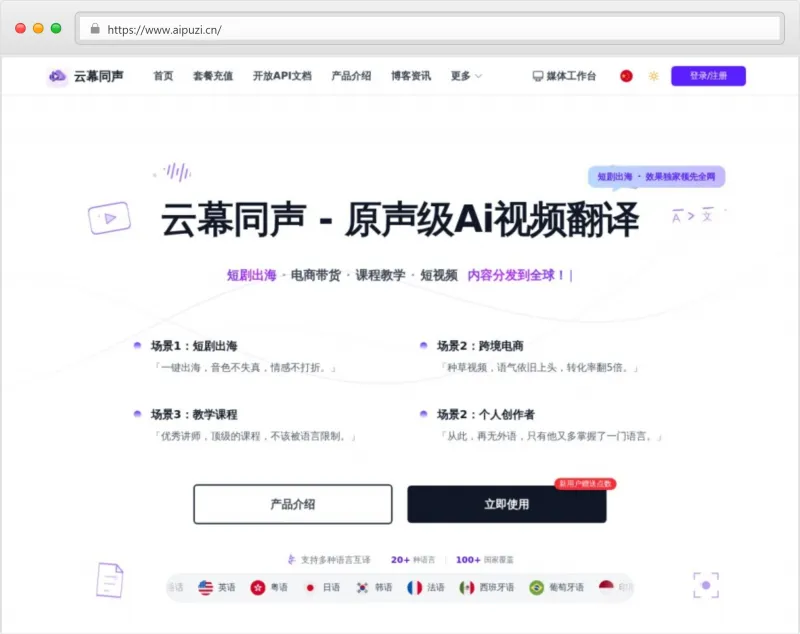This screenshot has height=634, width=800.
Task: Toggle the sun icon for theme mode
Action: pyautogui.click(x=652, y=75)
